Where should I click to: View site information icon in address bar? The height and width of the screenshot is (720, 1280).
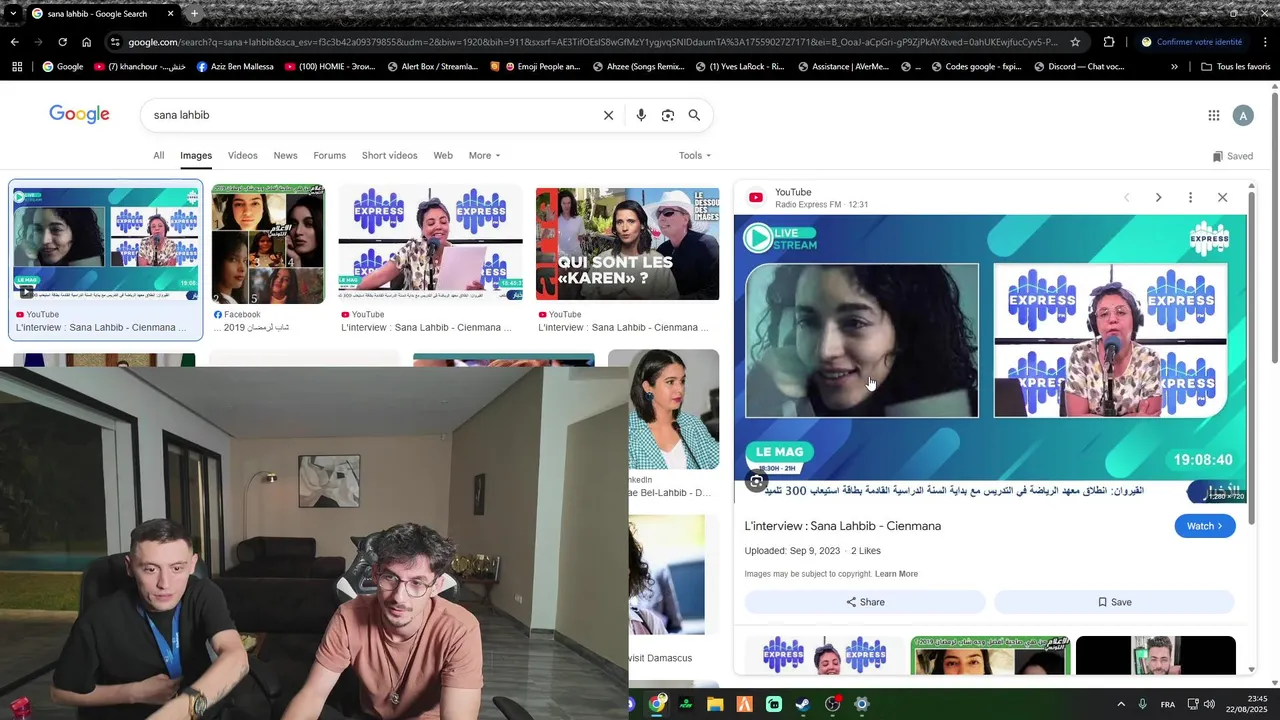pyautogui.click(x=115, y=42)
